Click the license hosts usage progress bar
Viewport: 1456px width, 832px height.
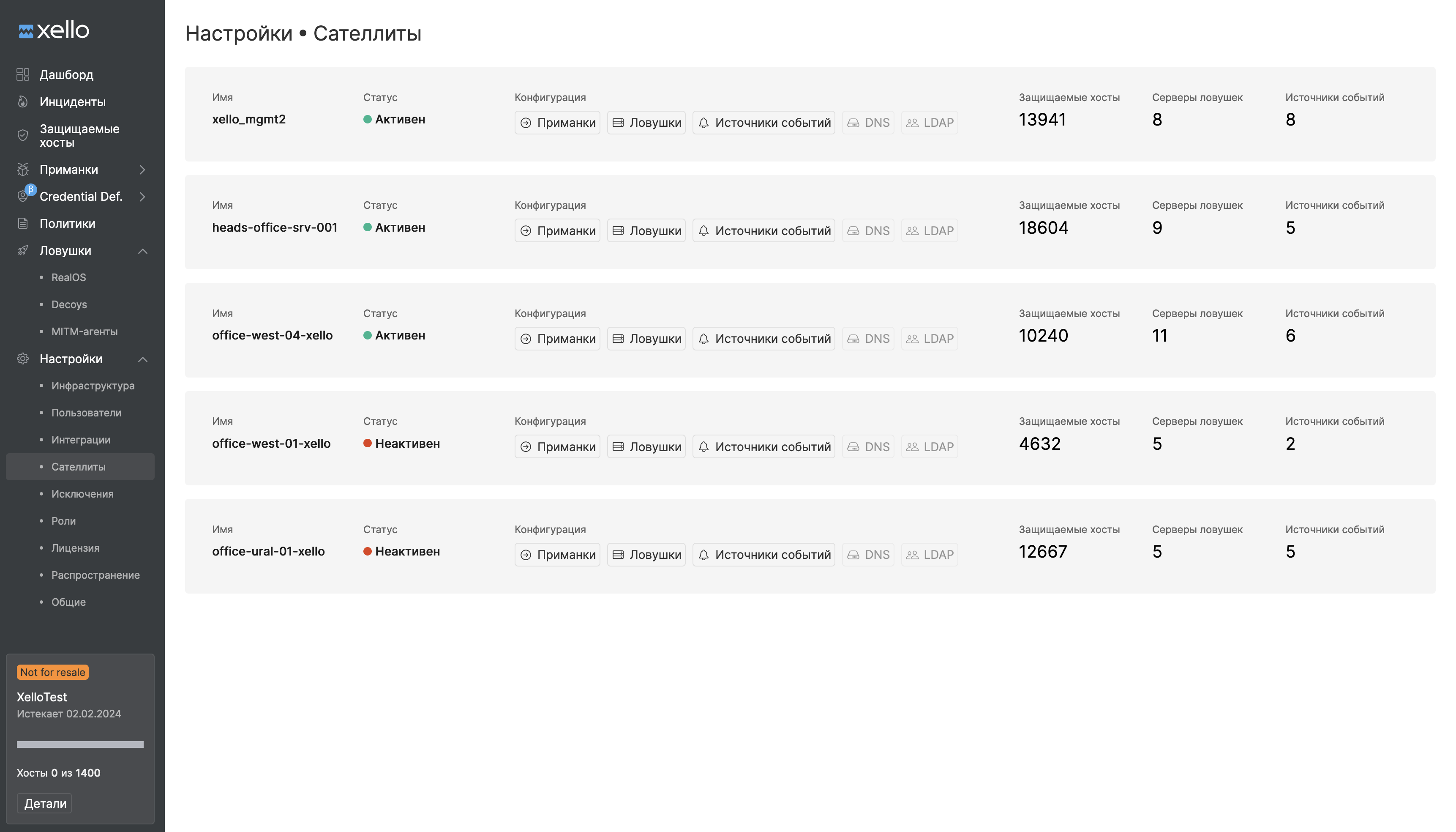(80, 744)
